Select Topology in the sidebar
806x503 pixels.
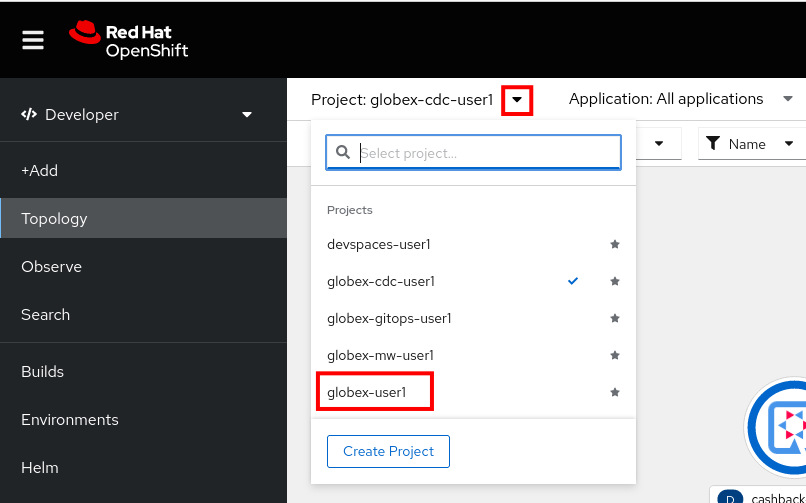(143, 218)
